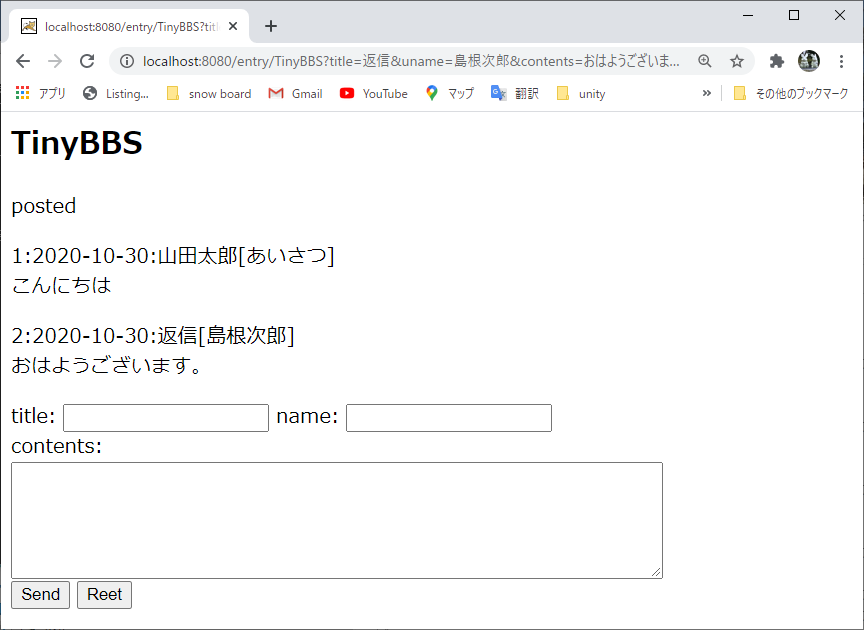
Task: Open the zoom magnifier icon in address bar
Action: pos(705,61)
